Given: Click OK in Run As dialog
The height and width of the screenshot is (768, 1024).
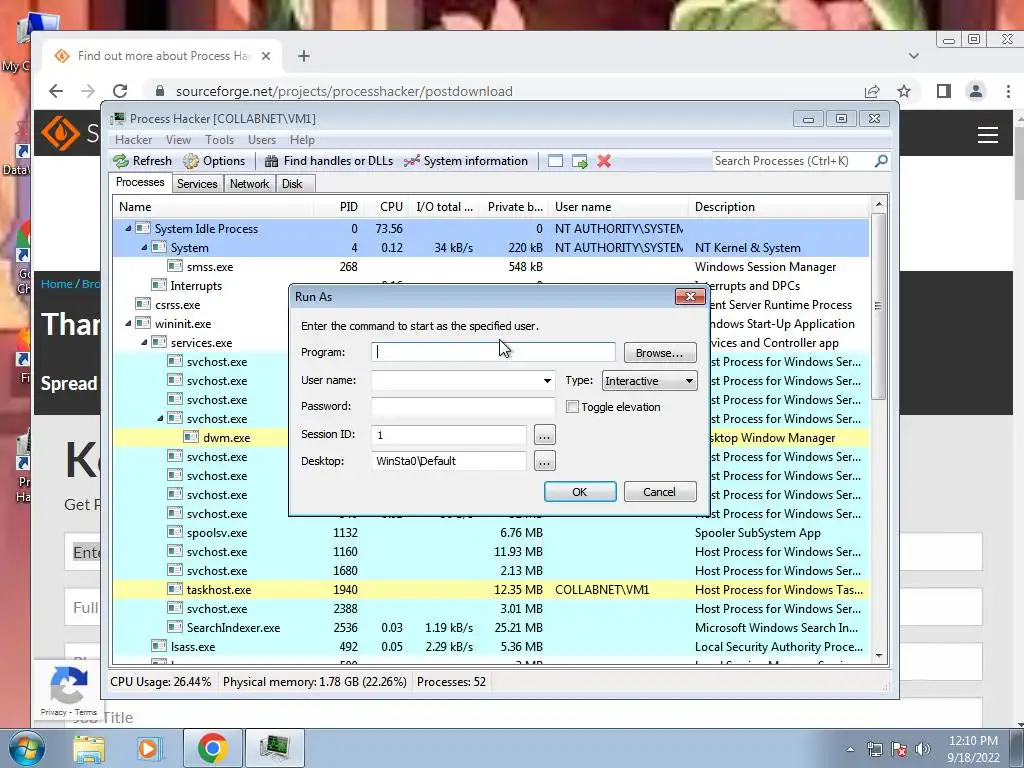Looking at the screenshot, I should (580, 492).
